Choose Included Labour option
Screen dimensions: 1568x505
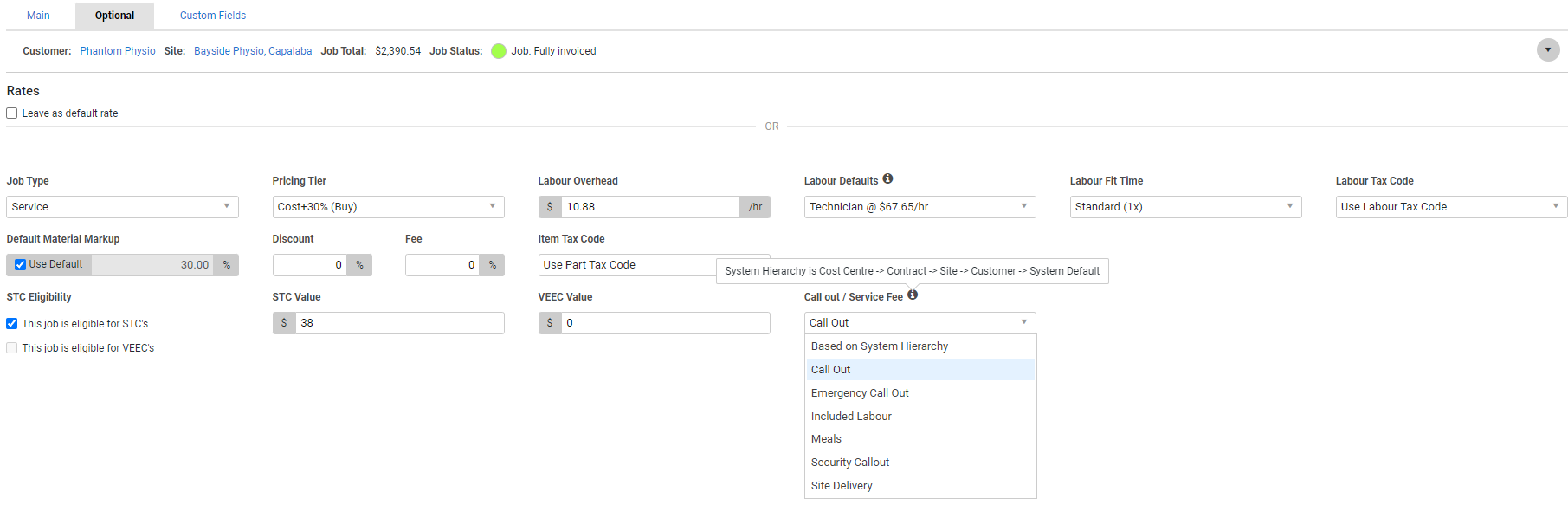point(920,417)
